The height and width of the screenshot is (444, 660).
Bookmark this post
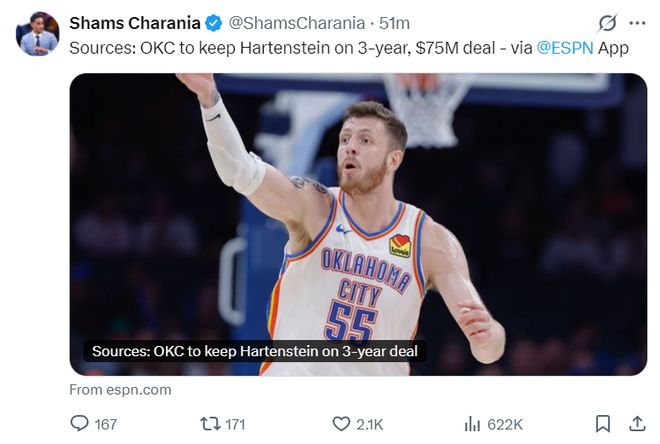[x=603, y=424]
